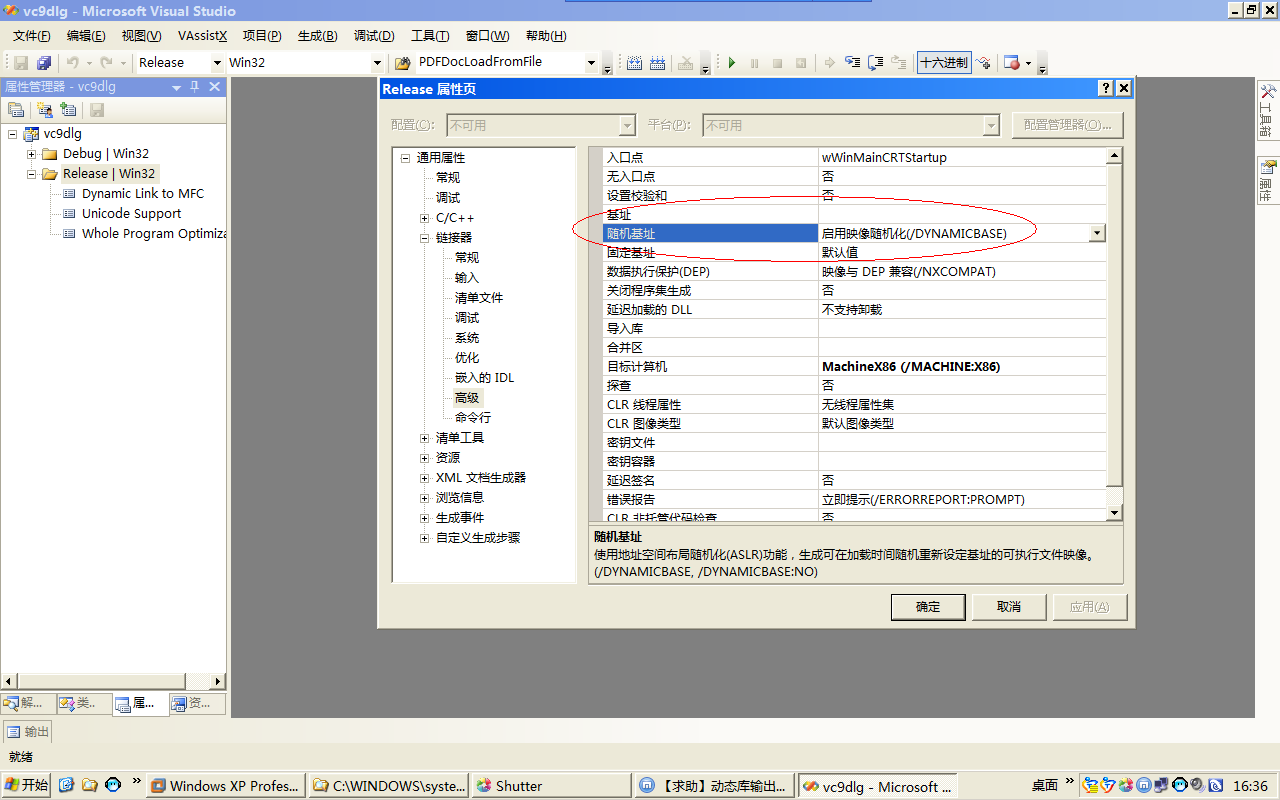
Task: Click the Save All toolbar icon
Action: (44, 63)
